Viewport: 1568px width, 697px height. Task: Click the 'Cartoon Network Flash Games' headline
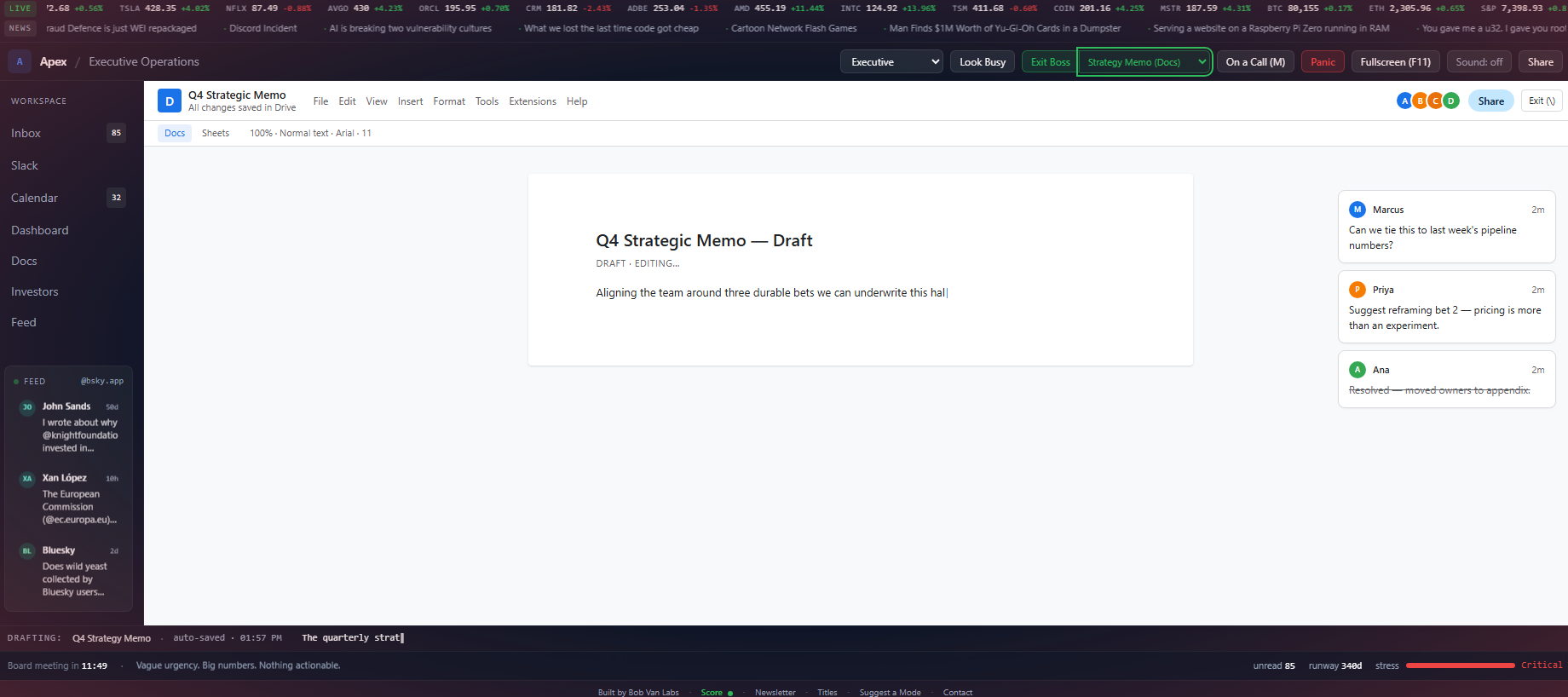click(793, 28)
